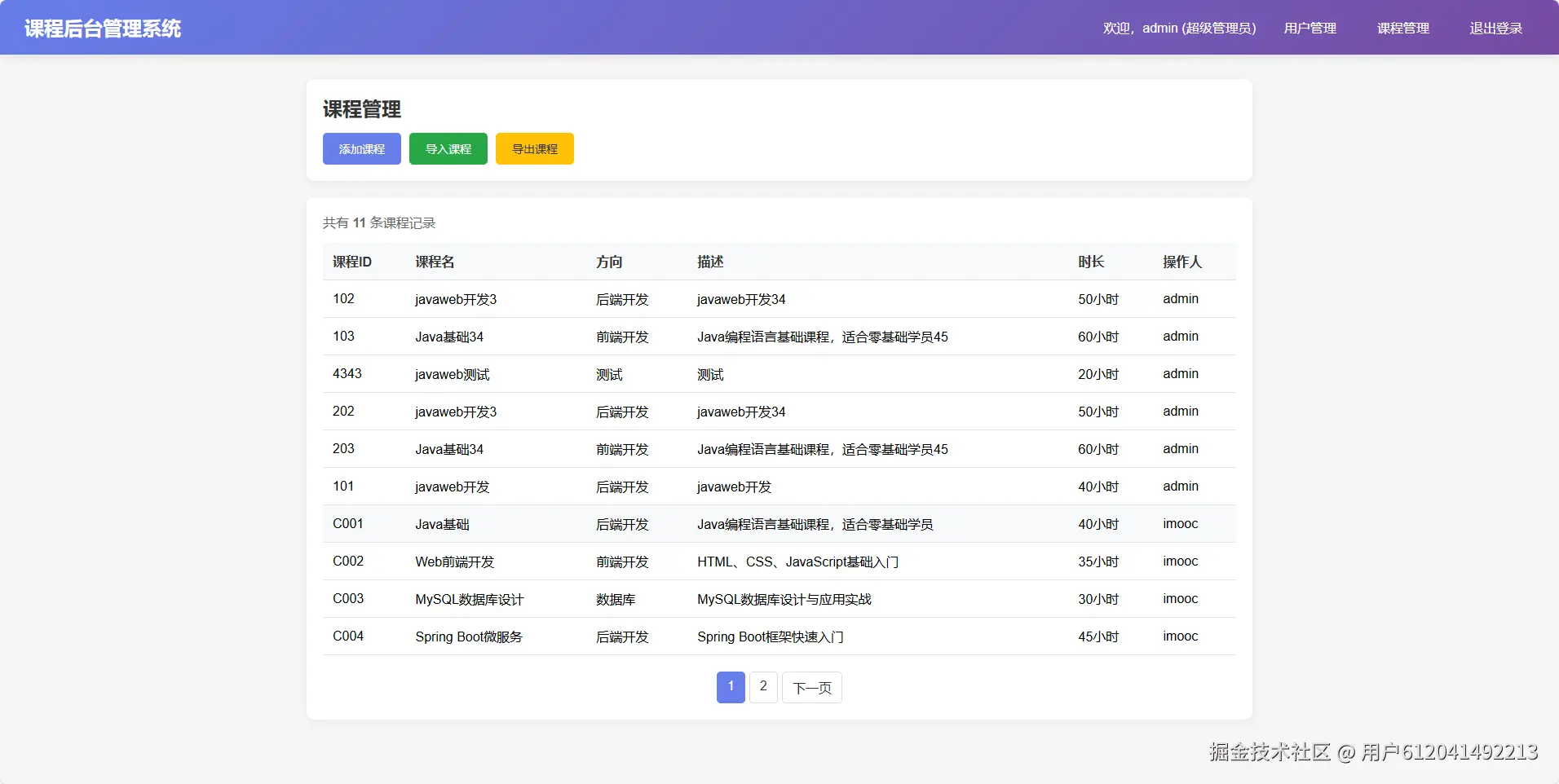The height and width of the screenshot is (784, 1559).
Task: Select the current page 1 button
Action: click(731, 687)
